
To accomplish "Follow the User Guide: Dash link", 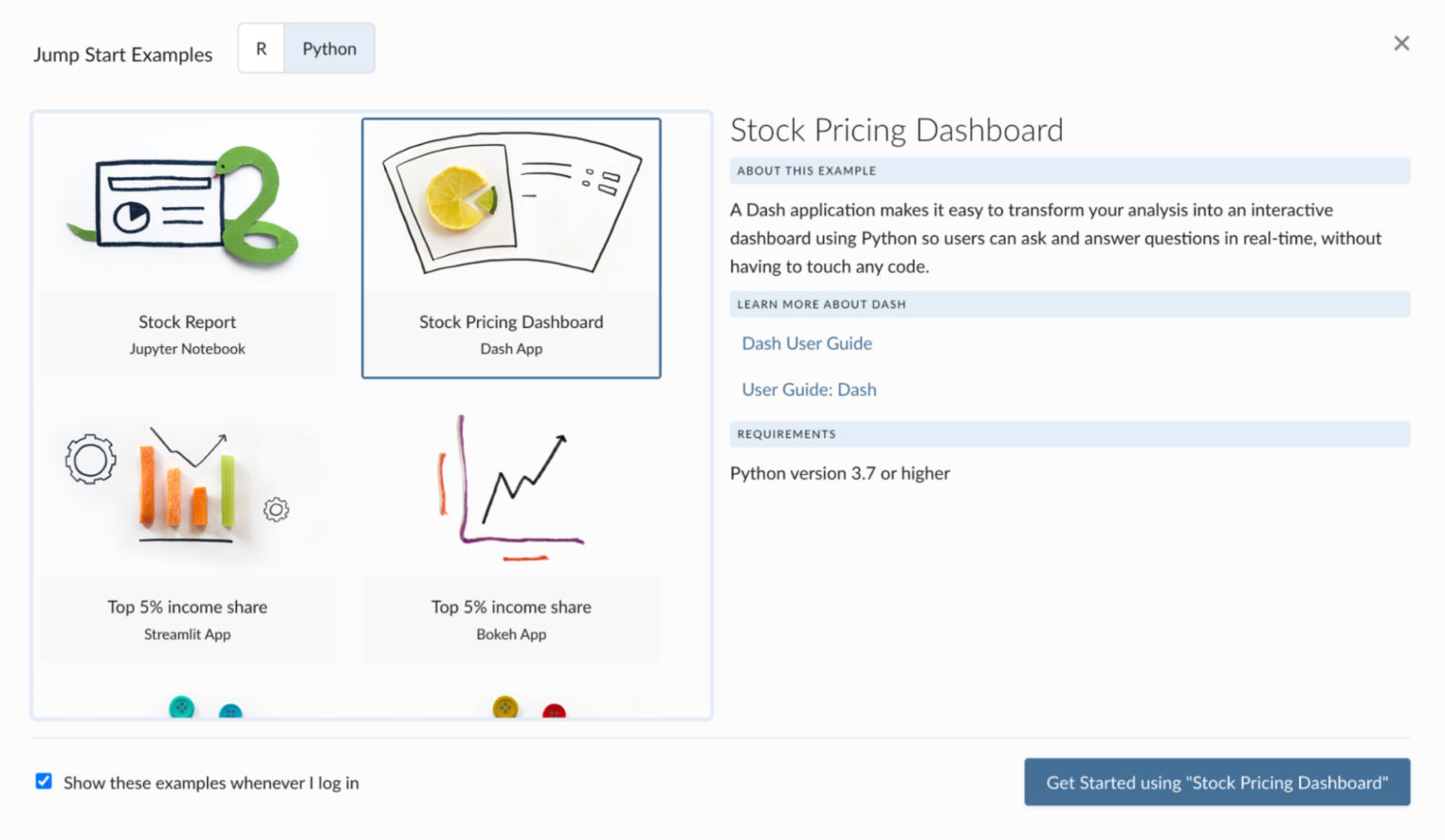I will [x=809, y=388].
